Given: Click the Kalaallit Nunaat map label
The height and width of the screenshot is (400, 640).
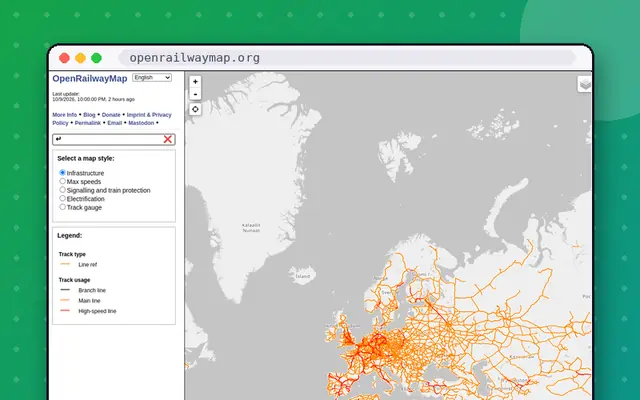Looking at the screenshot, I should click(251, 228).
